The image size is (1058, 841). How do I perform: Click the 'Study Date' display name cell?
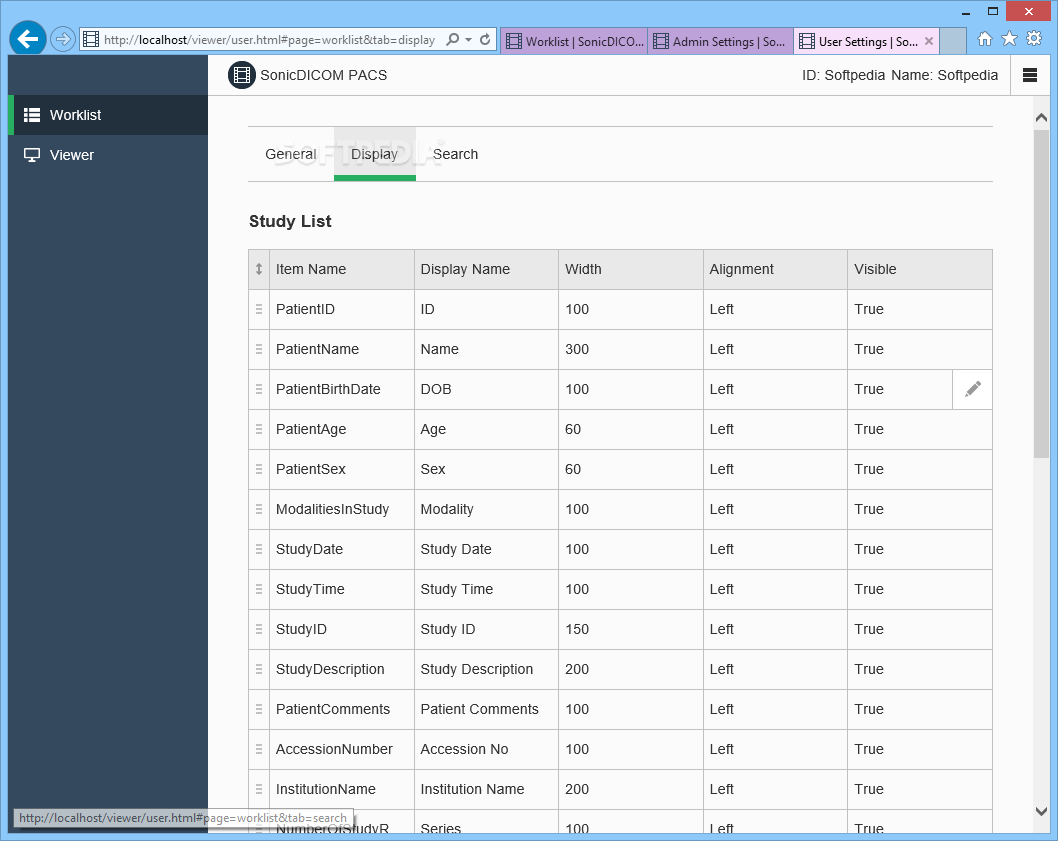point(486,549)
